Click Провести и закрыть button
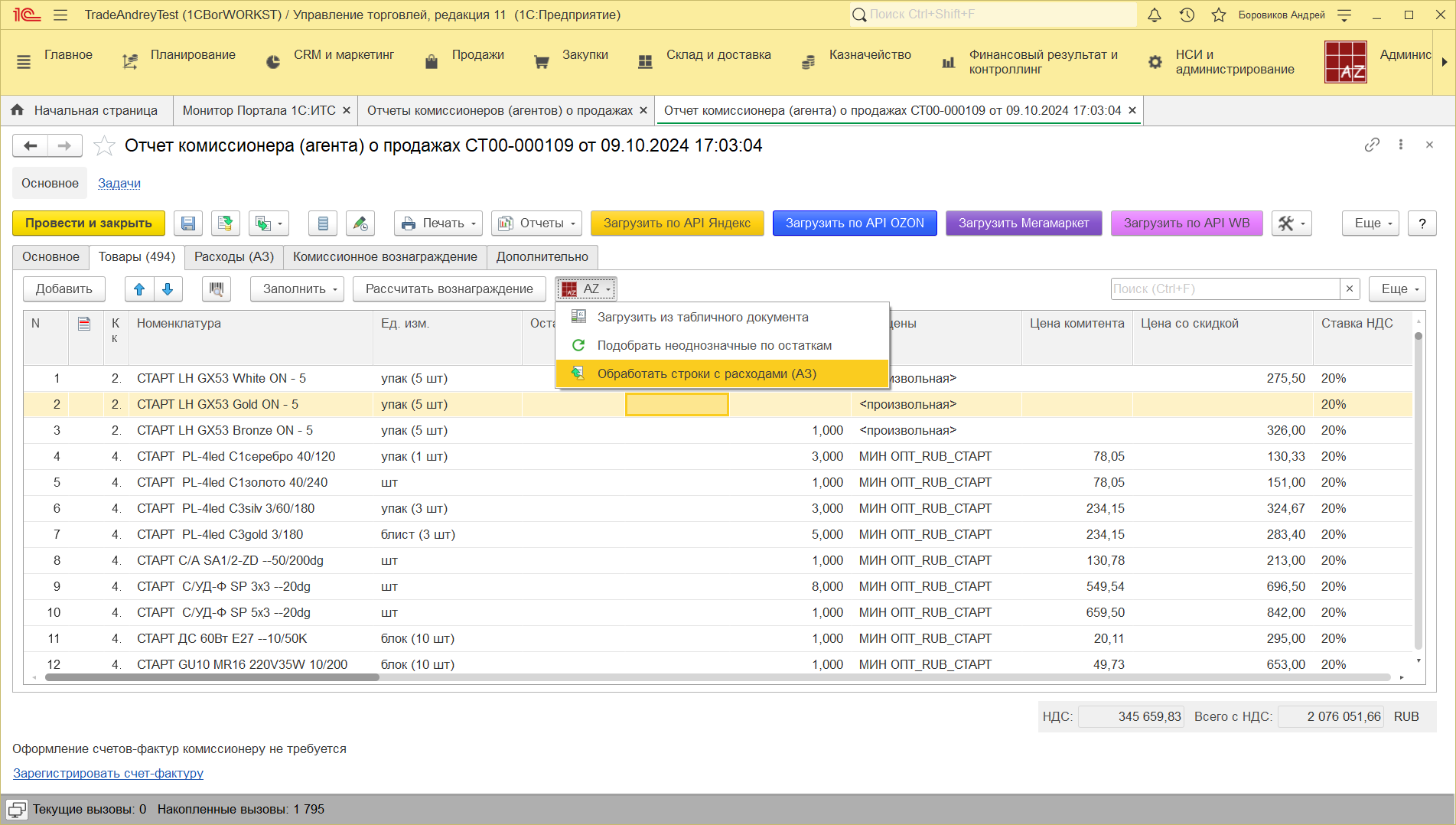The width and height of the screenshot is (1456, 825). (x=89, y=223)
